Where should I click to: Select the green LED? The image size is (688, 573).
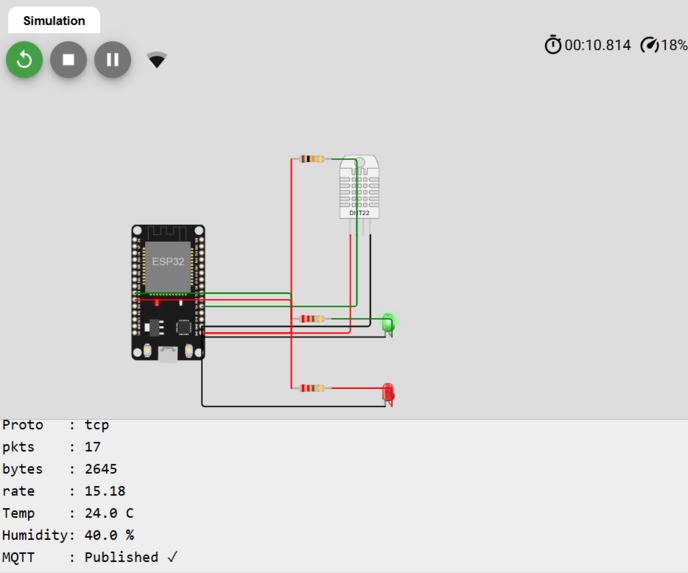[388, 325]
